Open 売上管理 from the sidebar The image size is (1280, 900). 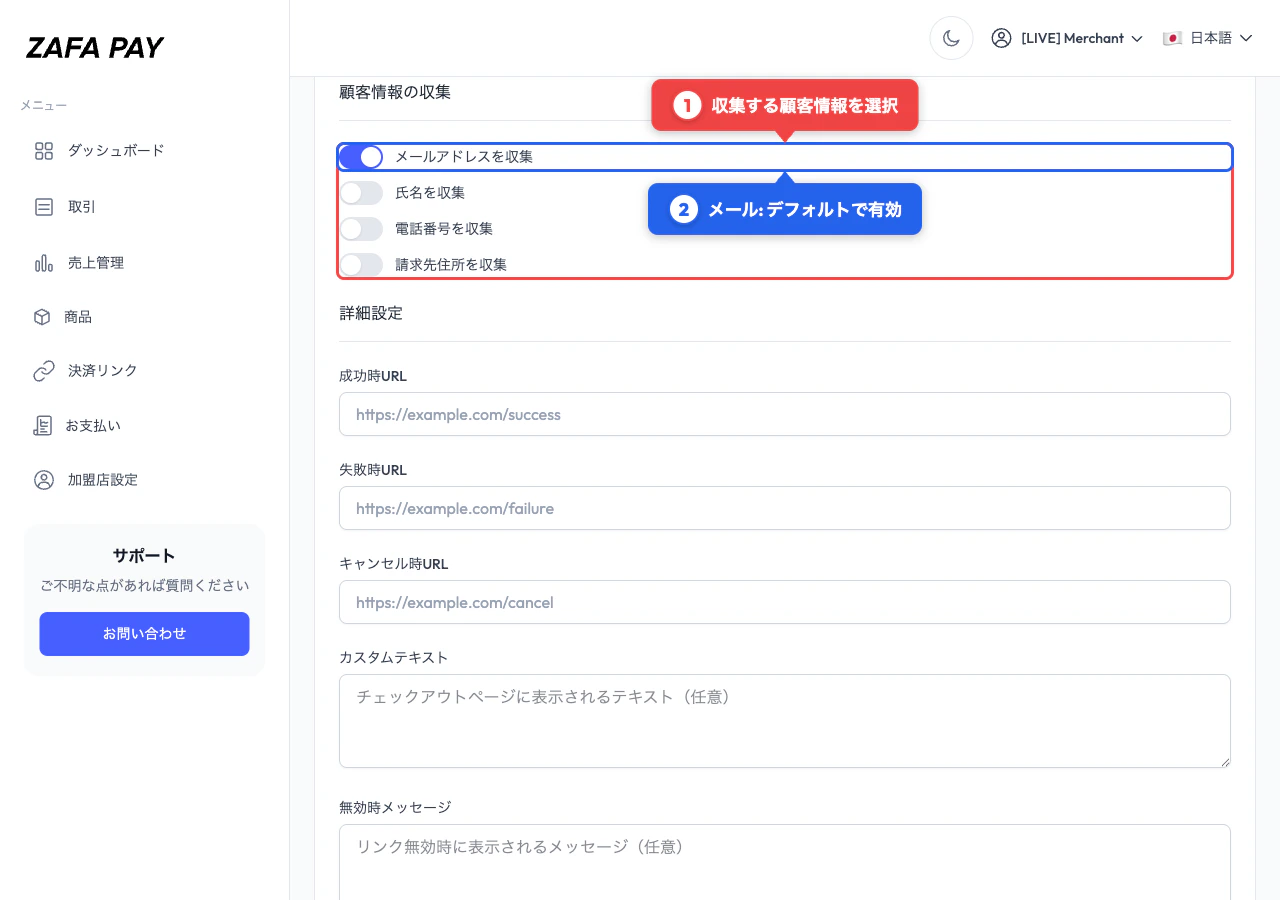[x=44, y=262]
